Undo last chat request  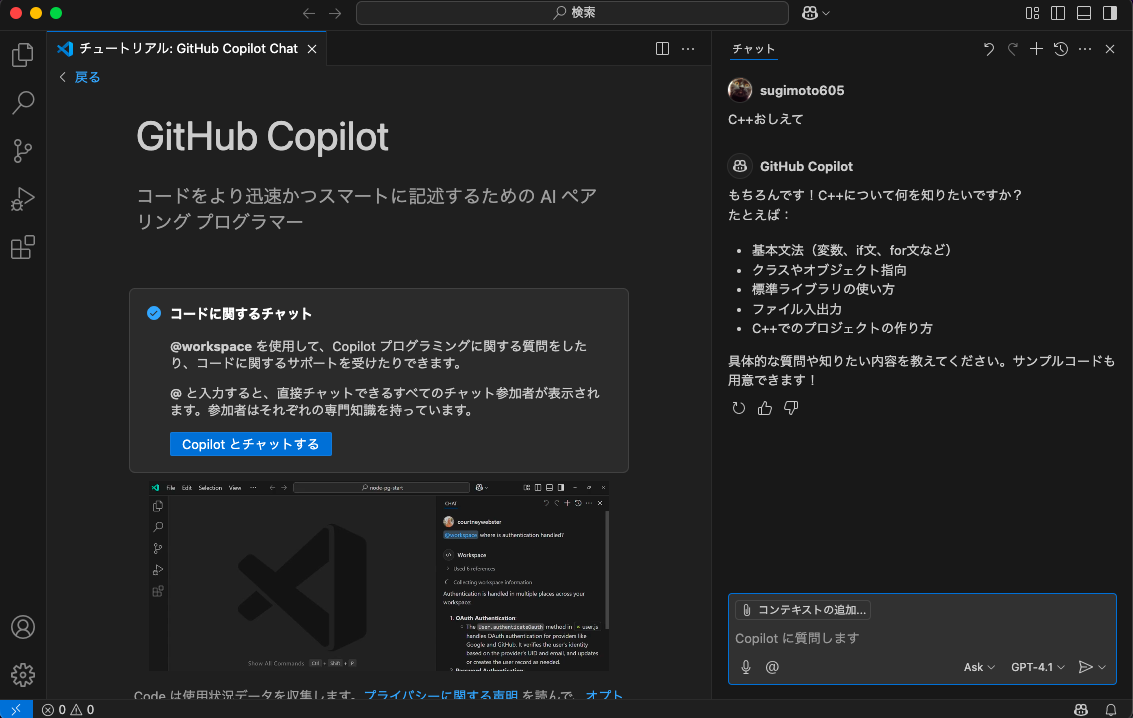988,48
